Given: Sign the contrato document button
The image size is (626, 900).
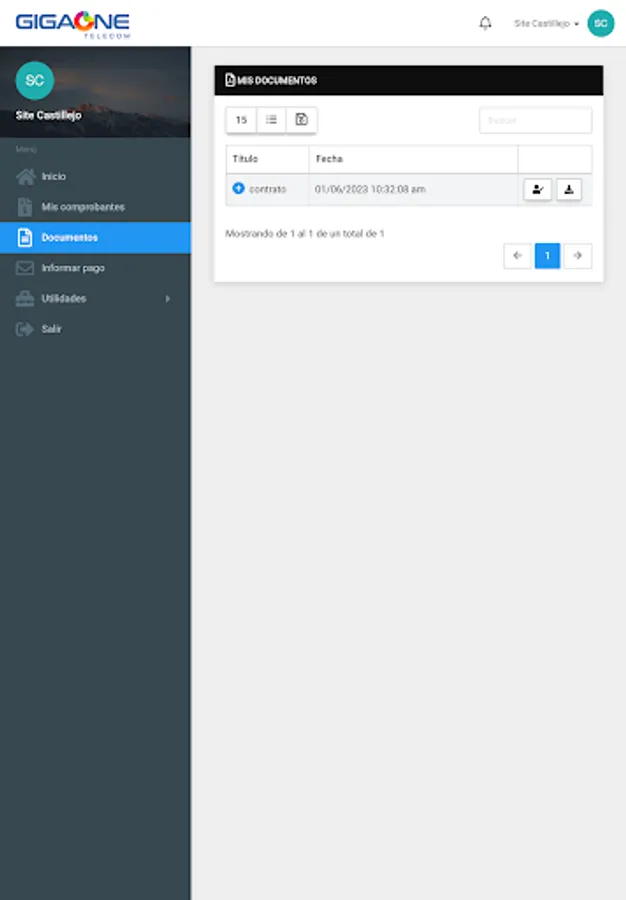Looking at the screenshot, I should click(538, 189).
